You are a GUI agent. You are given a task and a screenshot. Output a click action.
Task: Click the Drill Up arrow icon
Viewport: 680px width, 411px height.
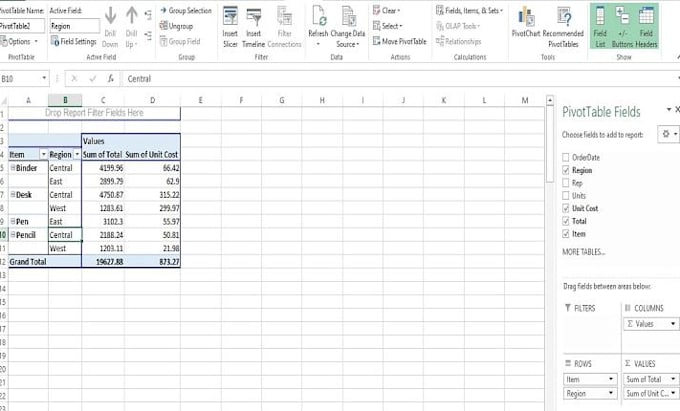click(131, 16)
